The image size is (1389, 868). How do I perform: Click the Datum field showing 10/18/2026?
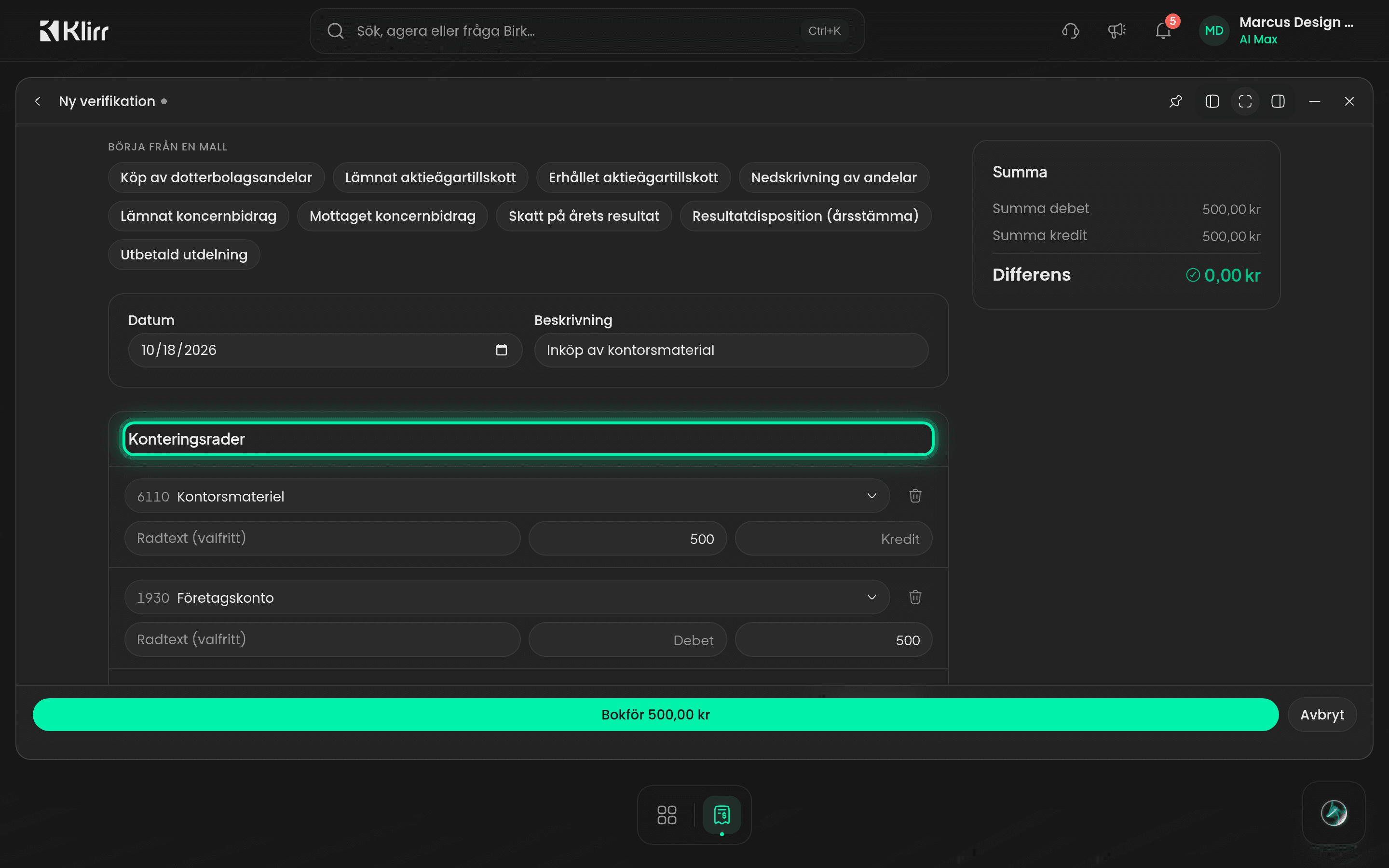click(325, 350)
